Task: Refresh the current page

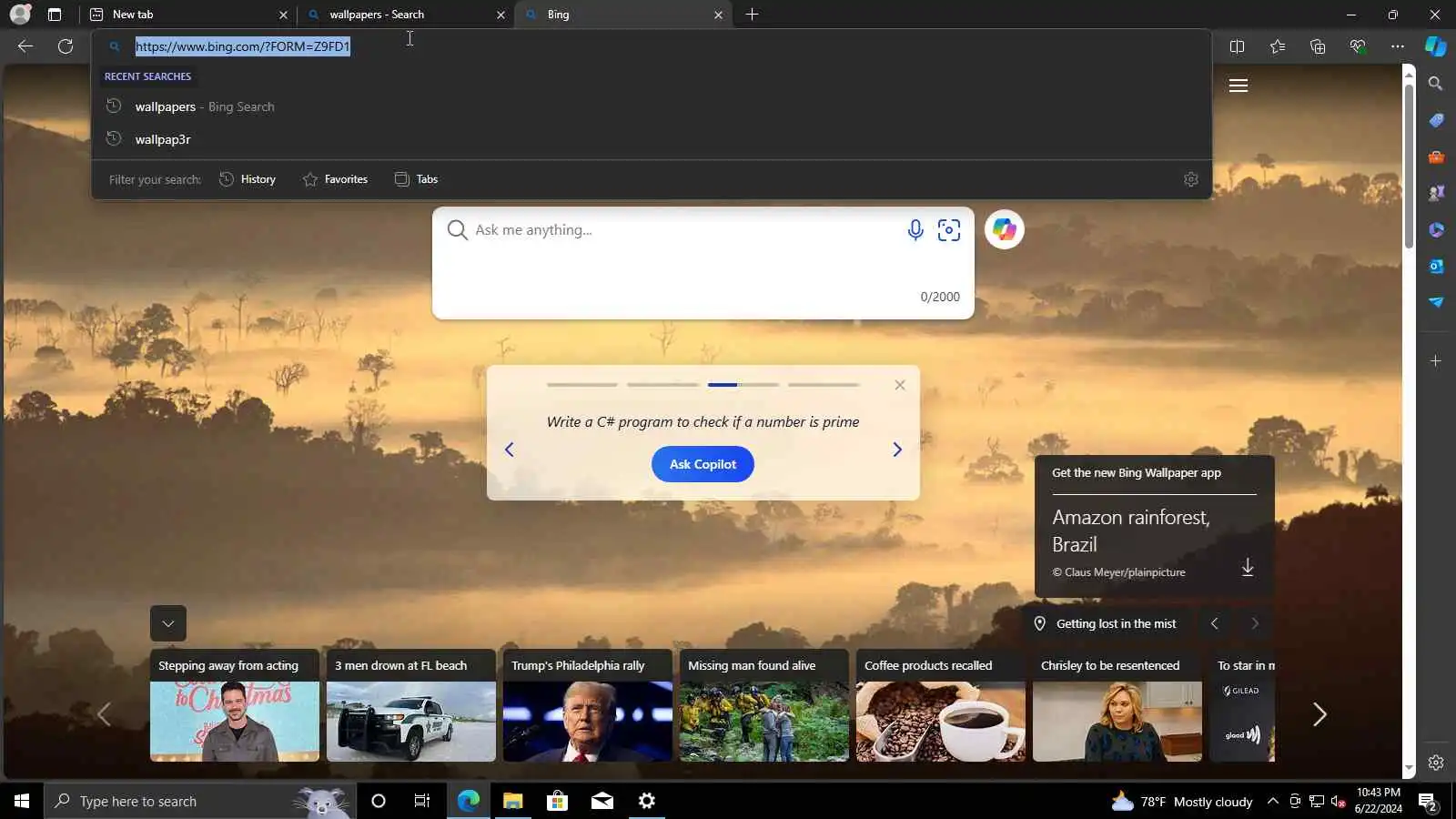Action: coord(66,46)
